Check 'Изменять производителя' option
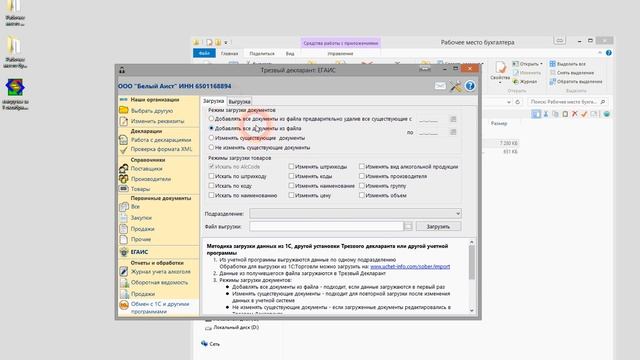640x360 pixels. 362,176
